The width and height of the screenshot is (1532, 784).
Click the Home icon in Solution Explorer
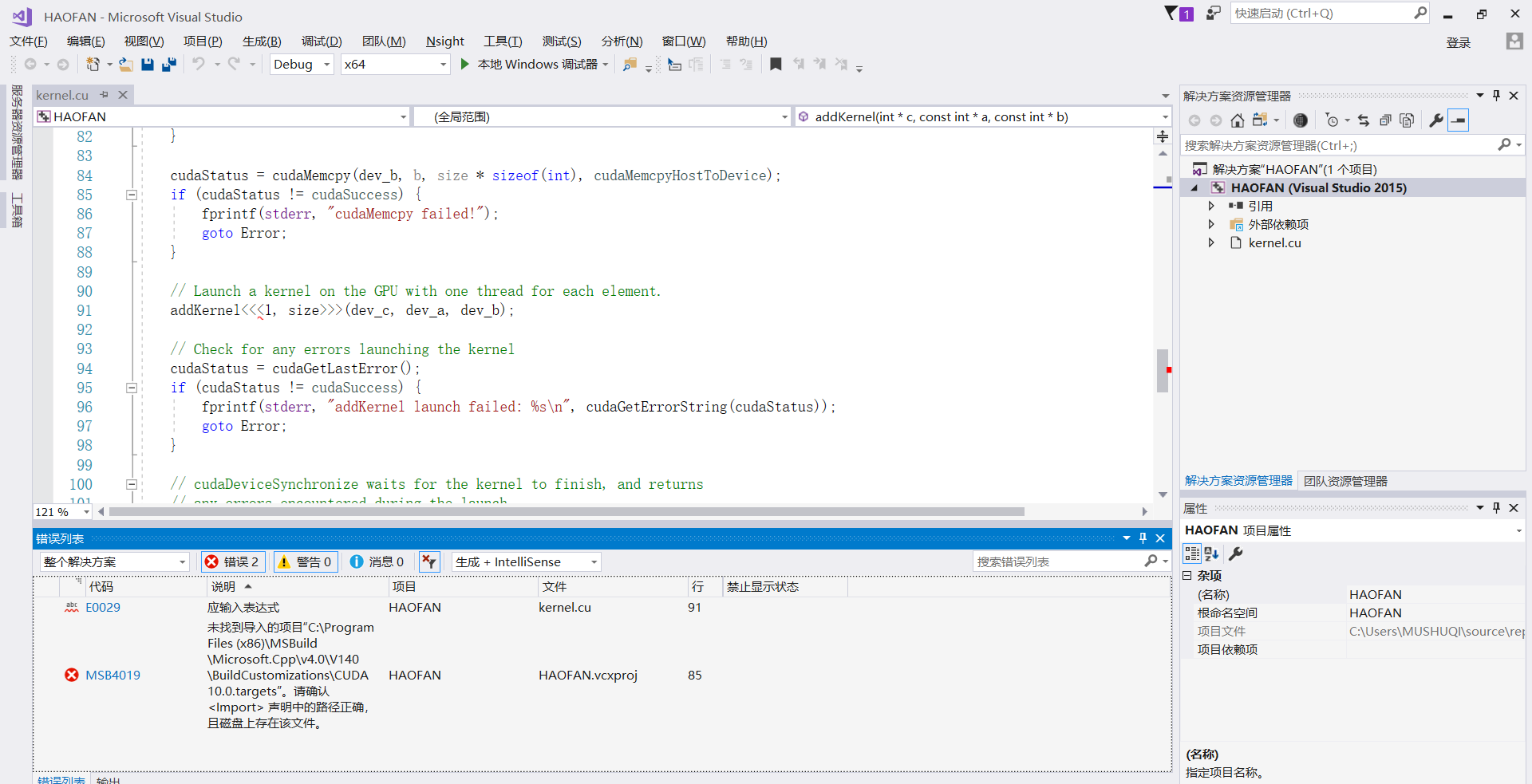(x=1237, y=120)
